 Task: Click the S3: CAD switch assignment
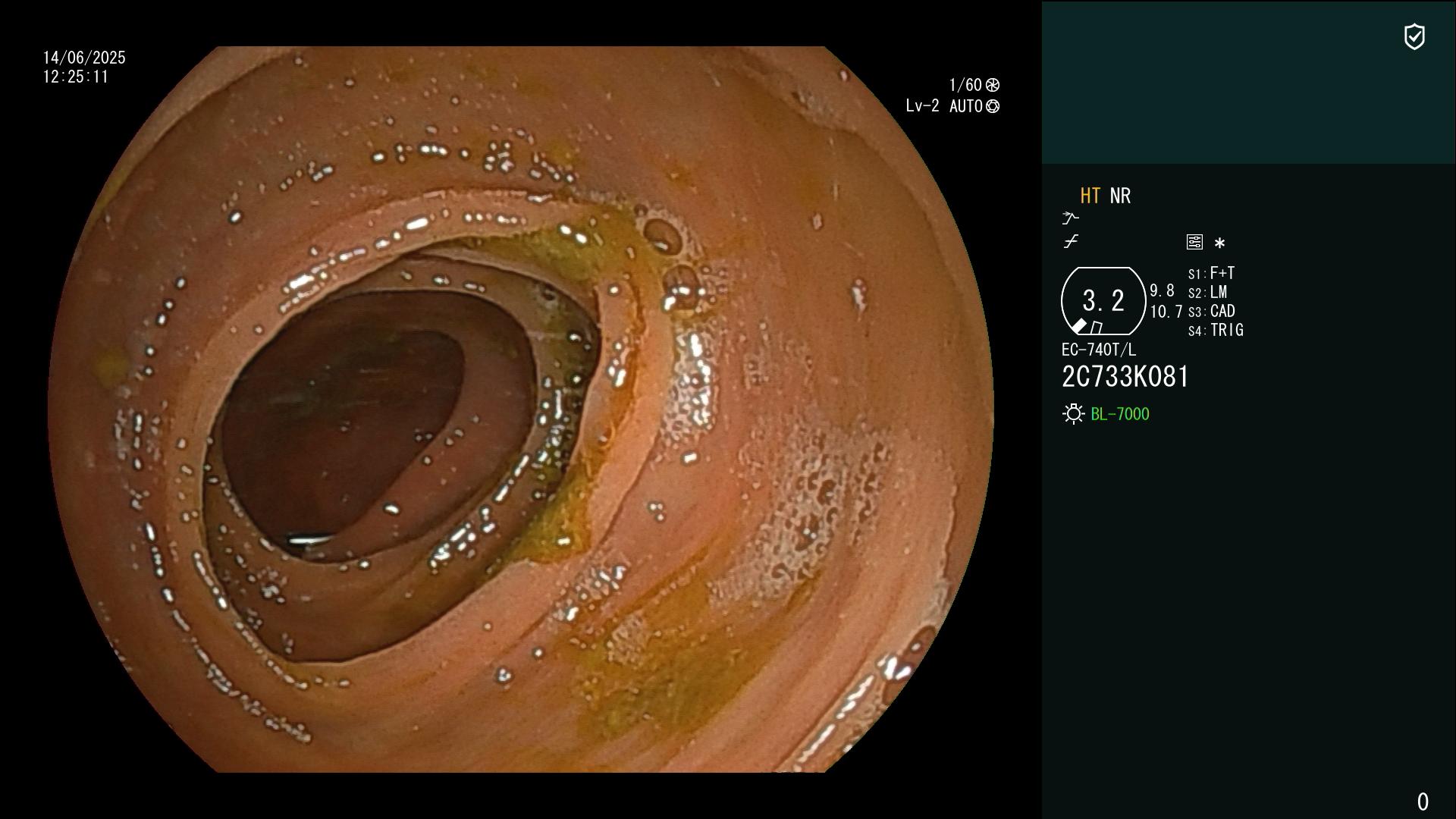1212,311
